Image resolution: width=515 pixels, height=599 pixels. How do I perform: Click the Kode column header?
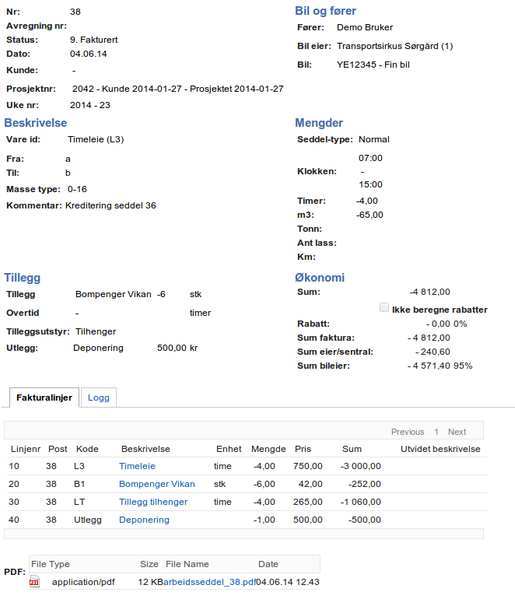tap(87, 449)
